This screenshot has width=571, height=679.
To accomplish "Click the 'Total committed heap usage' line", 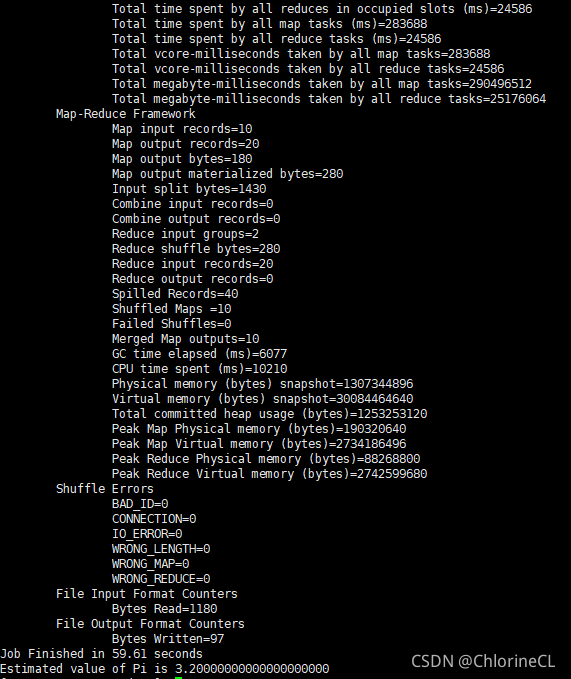I will (x=269, y=414).
